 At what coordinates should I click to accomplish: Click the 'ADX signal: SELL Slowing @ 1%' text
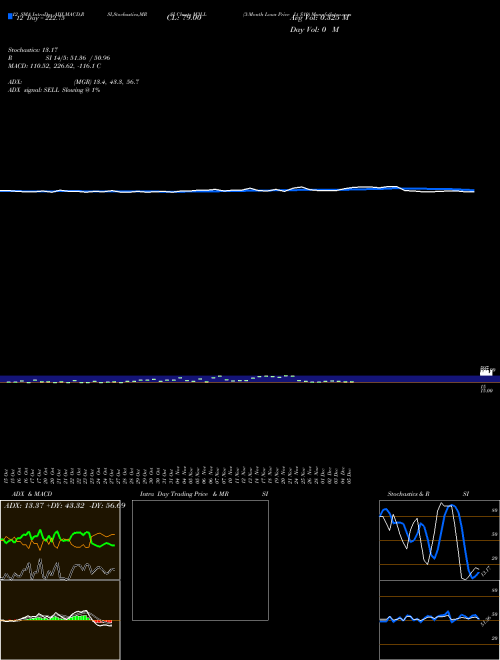[54, 90]
